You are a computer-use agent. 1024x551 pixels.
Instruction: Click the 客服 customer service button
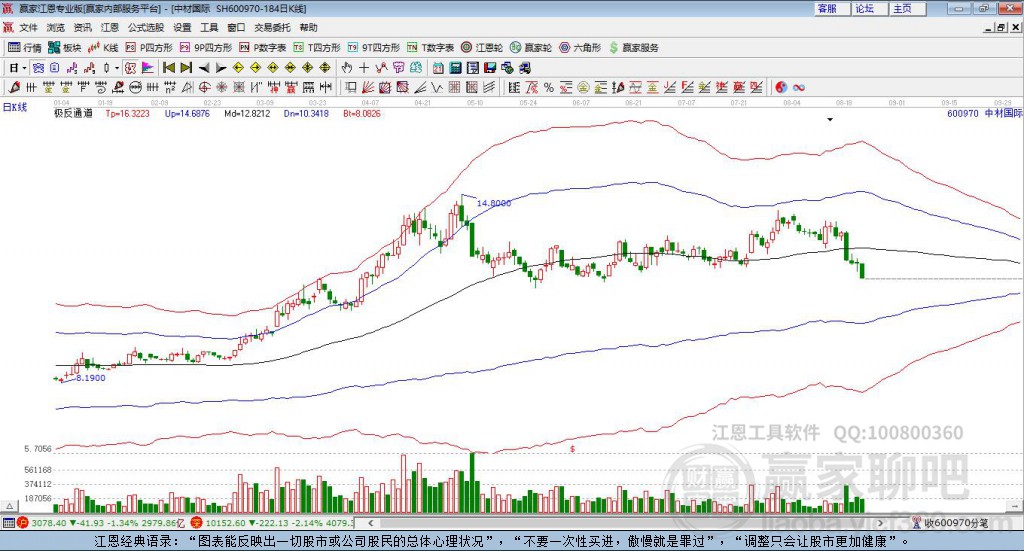pyautogui.click(x=827, y=8)
